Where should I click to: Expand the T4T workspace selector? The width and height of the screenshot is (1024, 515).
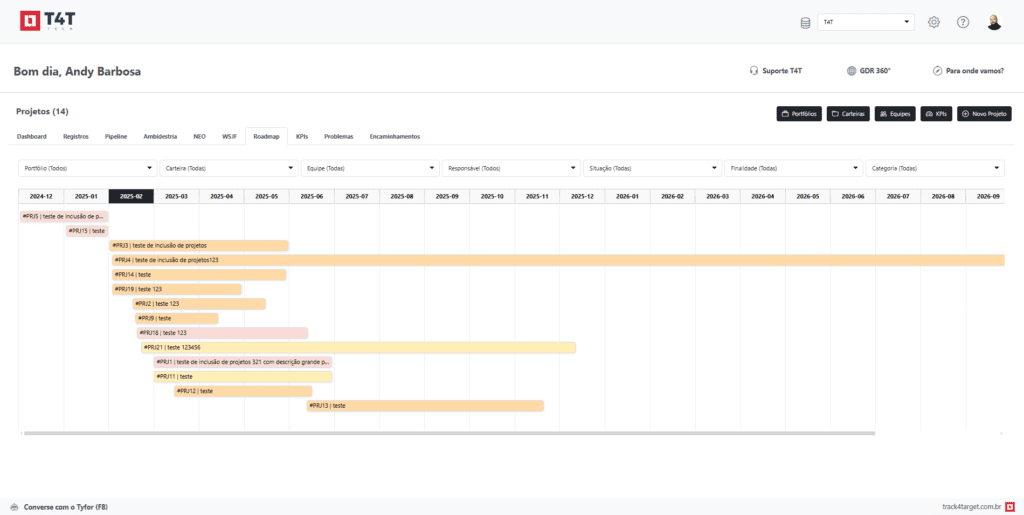866,22
